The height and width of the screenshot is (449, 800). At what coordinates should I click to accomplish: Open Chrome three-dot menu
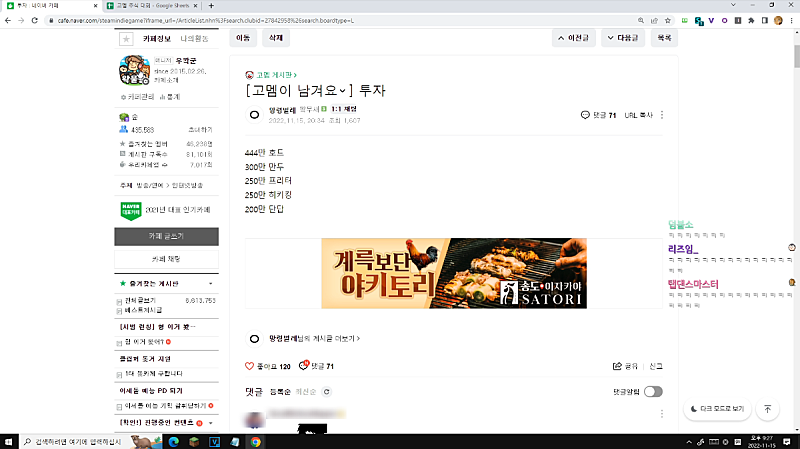coord(791,20)
